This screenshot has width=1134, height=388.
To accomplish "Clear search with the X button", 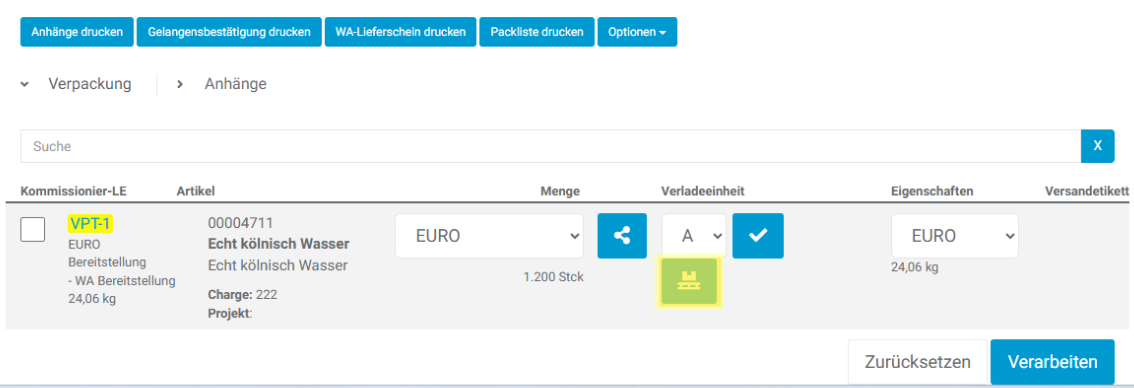I will 1097,146.
